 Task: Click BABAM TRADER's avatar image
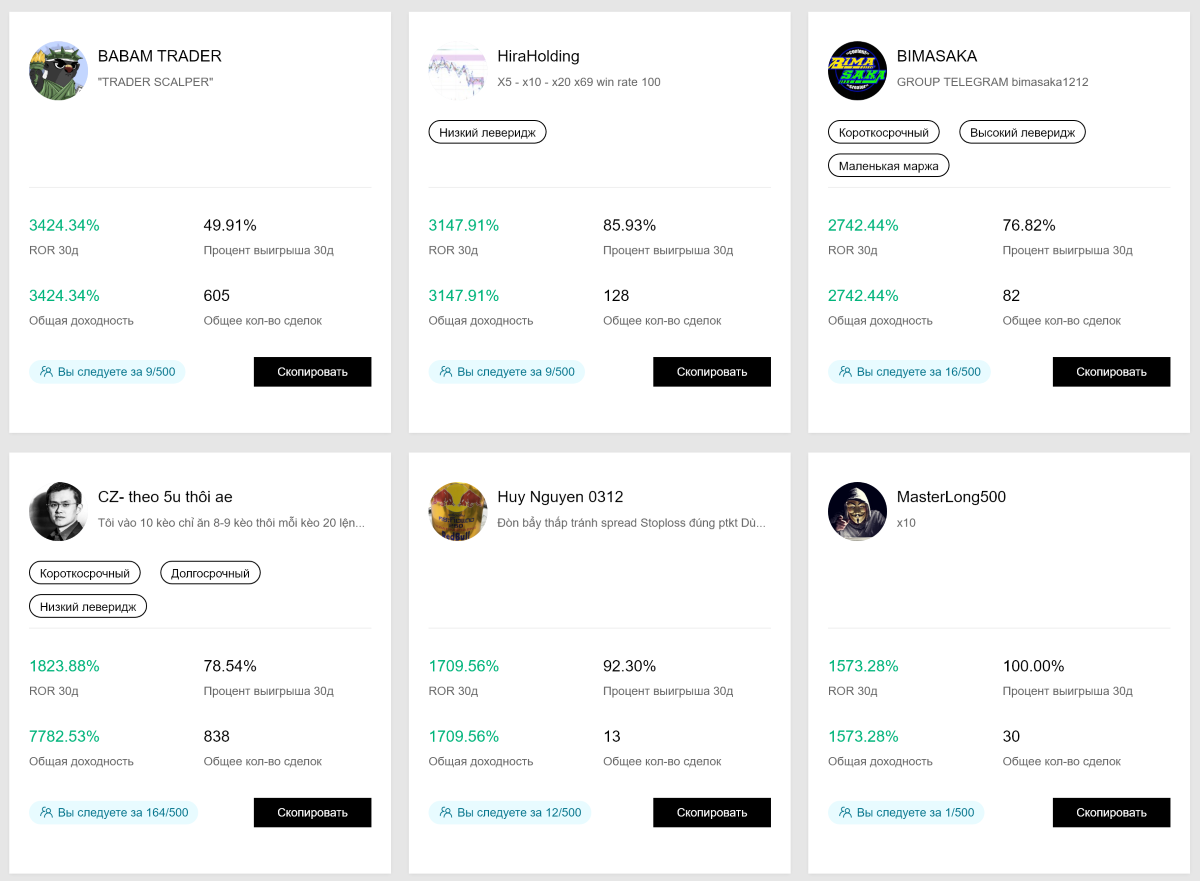coord(59,71)
